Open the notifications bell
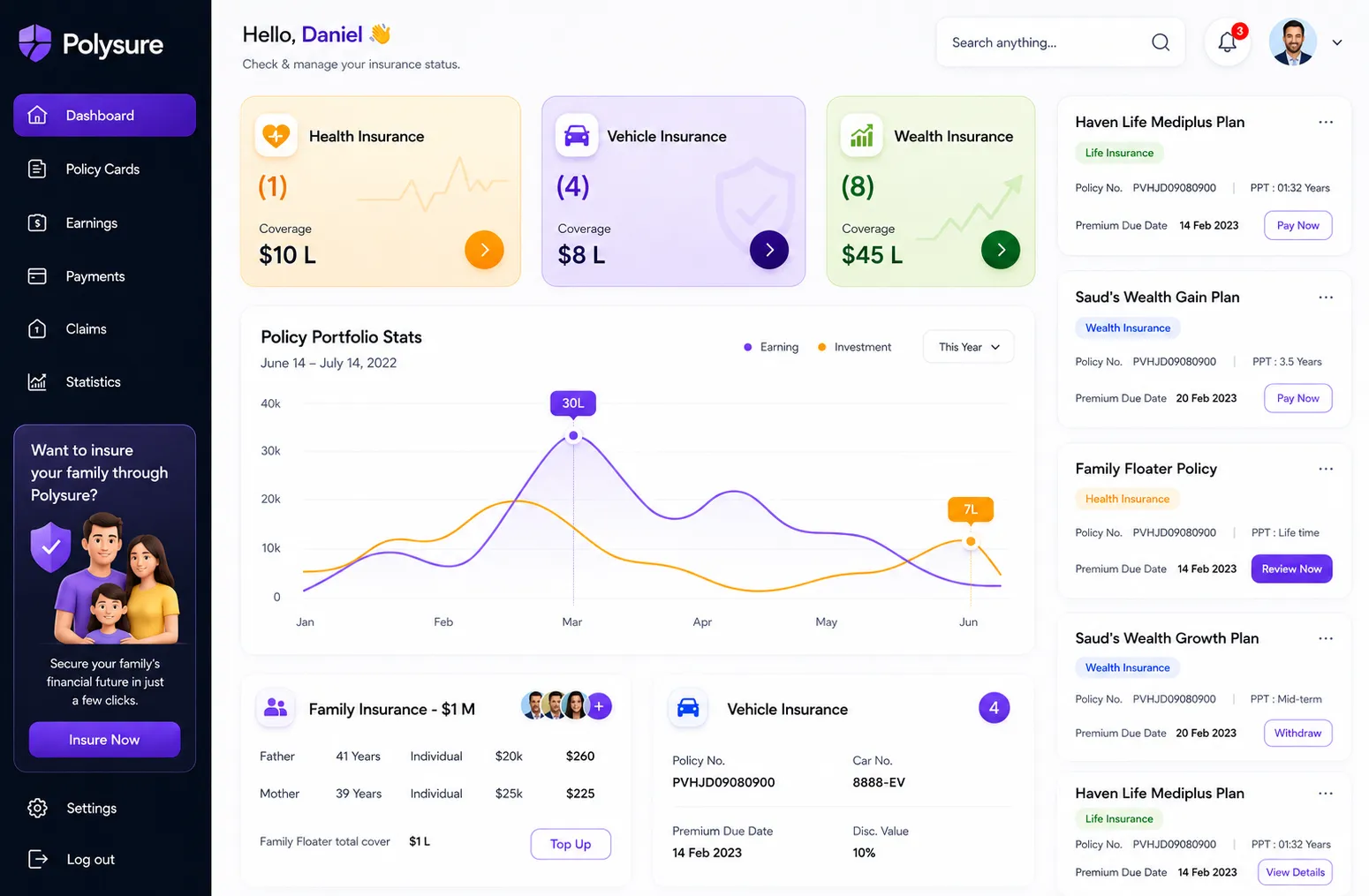Screen dimensions: 1369x896 1227,41
